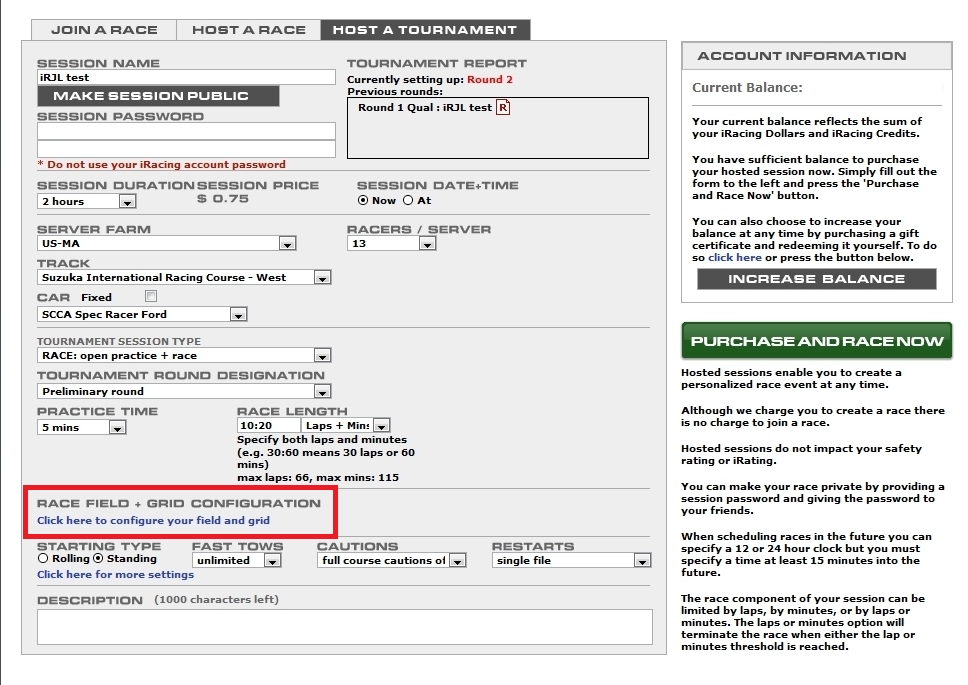Focus the second Session Password confirmation field
The image size is (968, 685).
(x=186, y=149)
